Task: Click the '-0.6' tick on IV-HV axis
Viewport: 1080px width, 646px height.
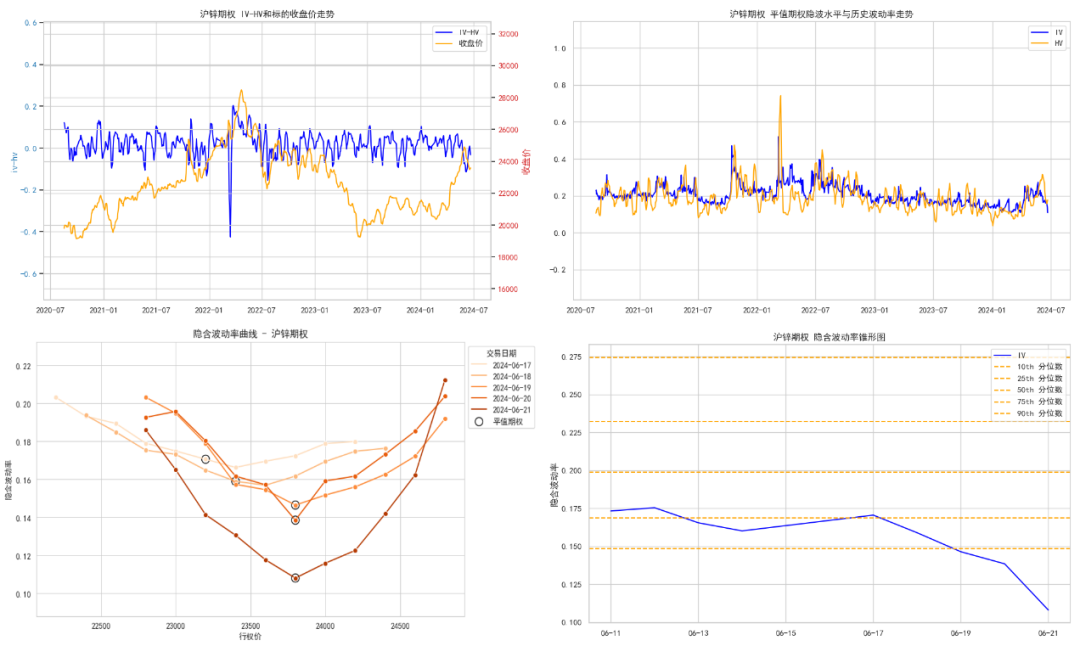Action: (30, 273)
